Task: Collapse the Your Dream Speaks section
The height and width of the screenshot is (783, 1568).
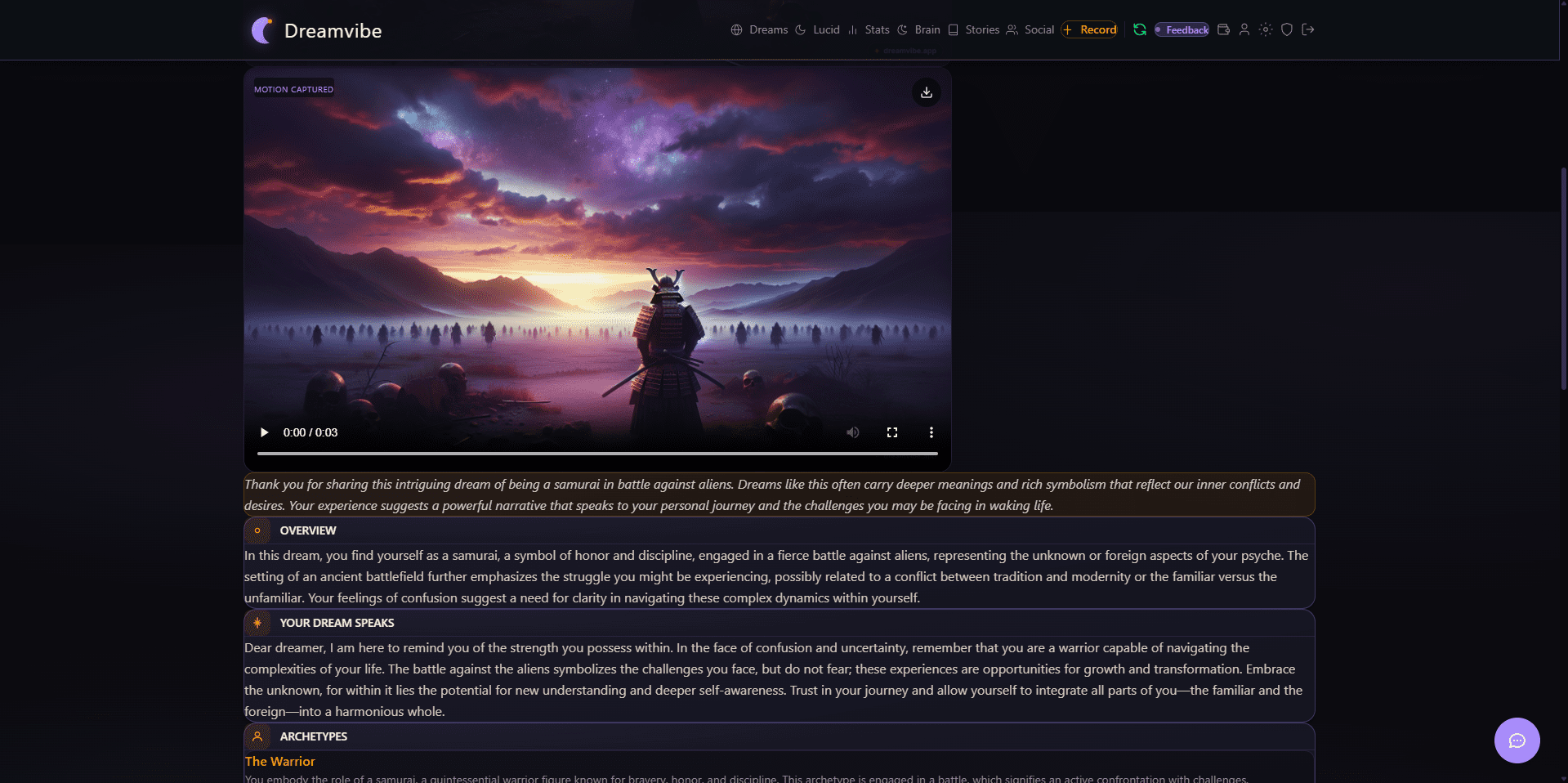Action: coord(337,623)
